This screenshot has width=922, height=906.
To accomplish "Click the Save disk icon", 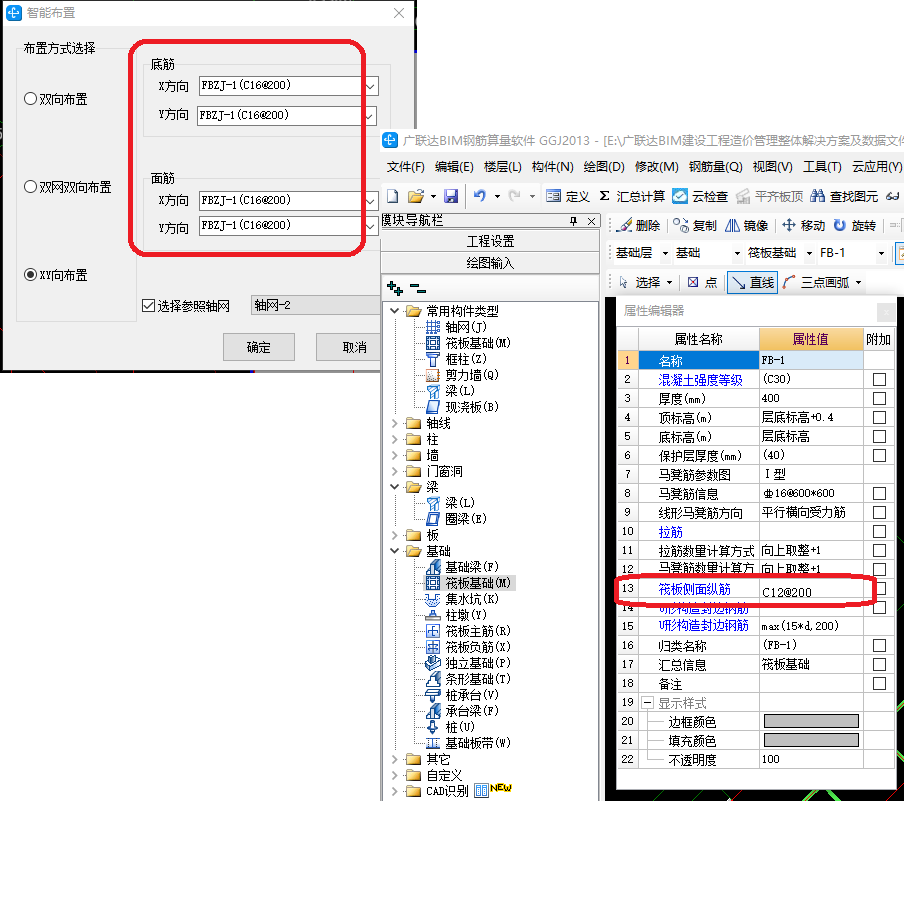I will coord(451,196).
